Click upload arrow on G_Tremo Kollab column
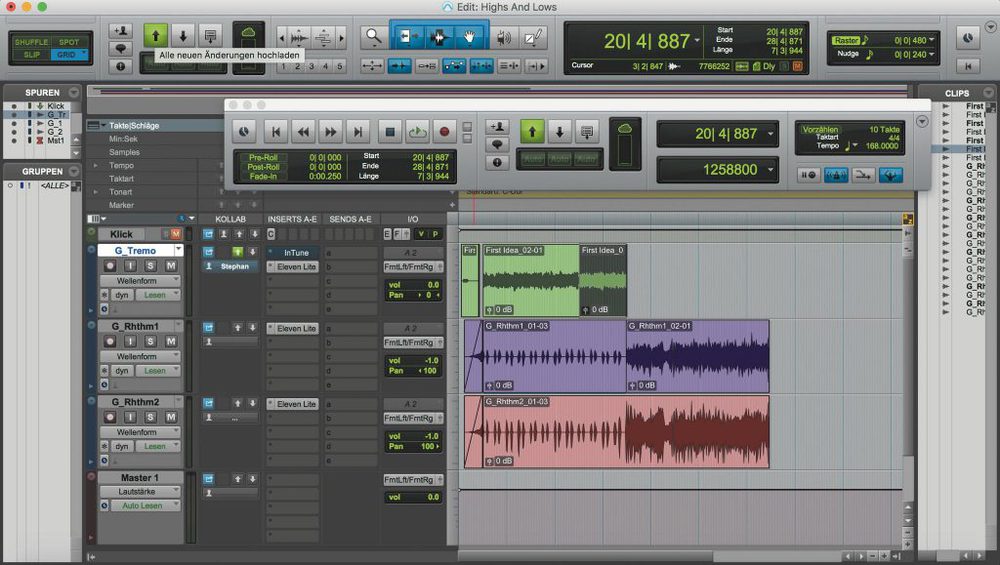This screenshot has width=1000, height=565. click(x=238, y=252)
